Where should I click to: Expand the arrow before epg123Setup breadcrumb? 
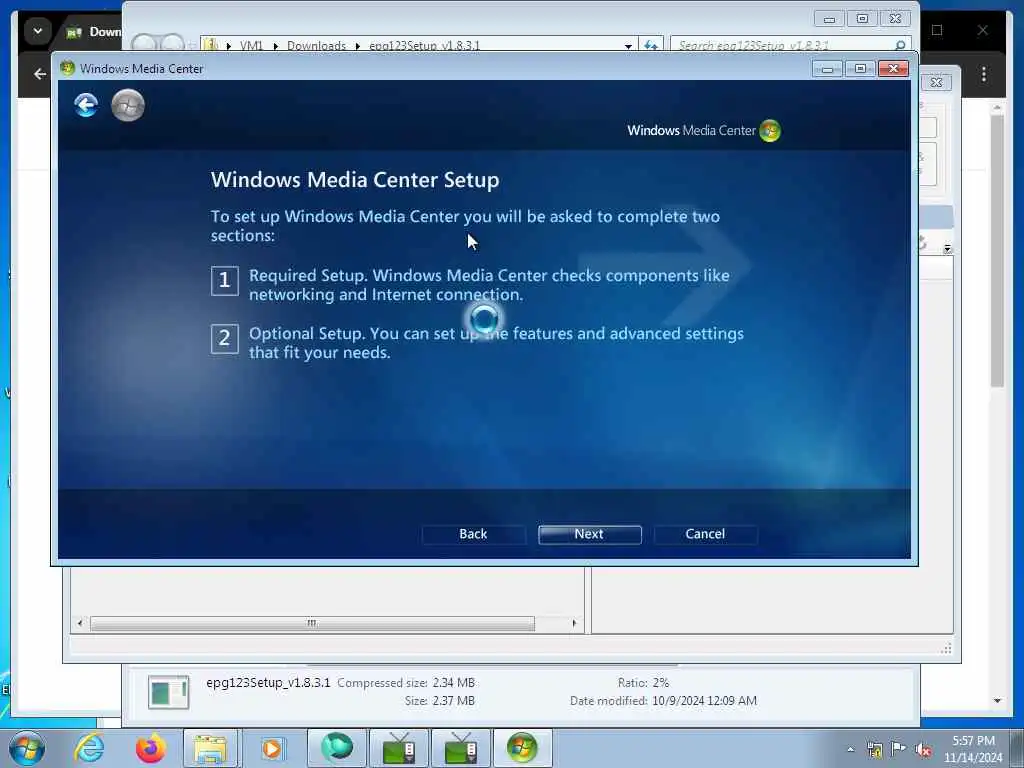[x=358, y=46]
